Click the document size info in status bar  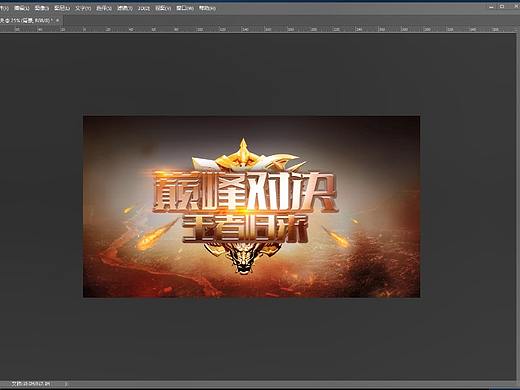(x=31, y=384)
